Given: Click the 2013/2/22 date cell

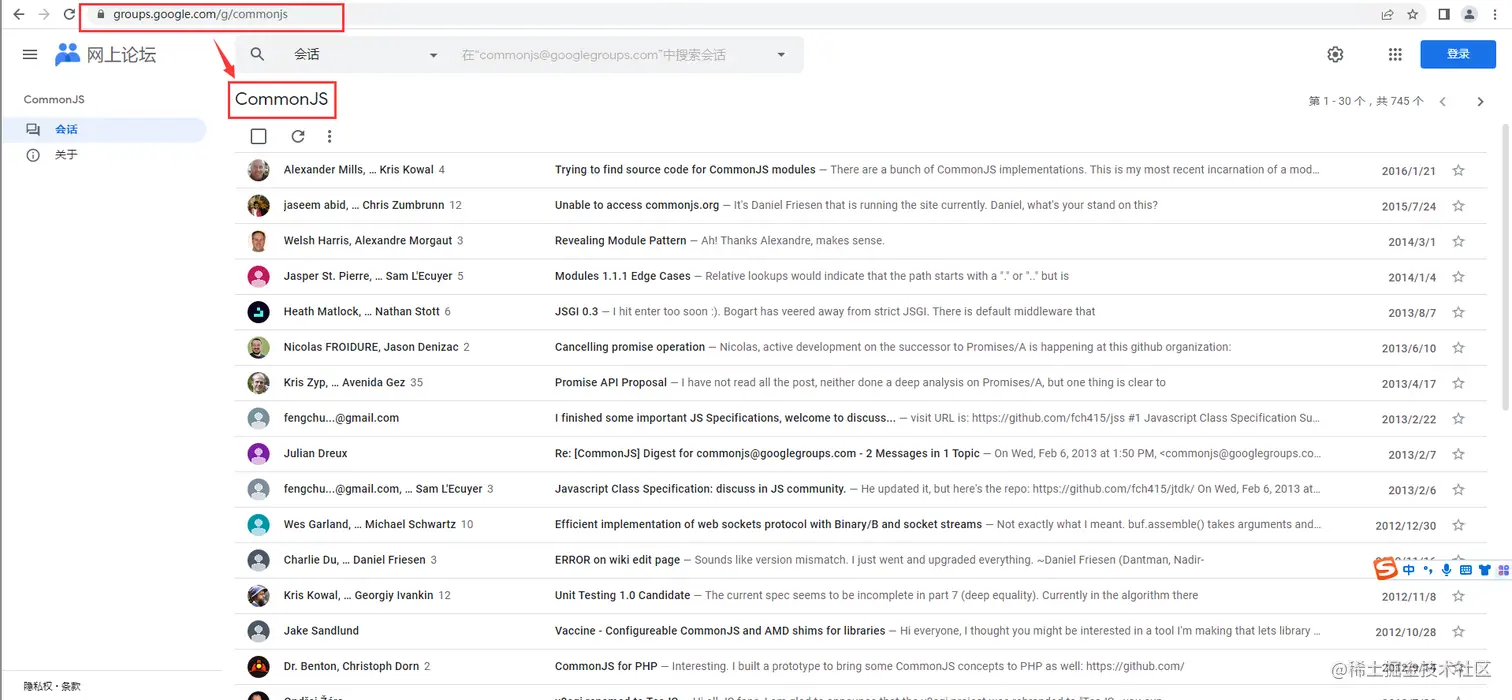Looking at the screenshot, I should click(1408, 419).
